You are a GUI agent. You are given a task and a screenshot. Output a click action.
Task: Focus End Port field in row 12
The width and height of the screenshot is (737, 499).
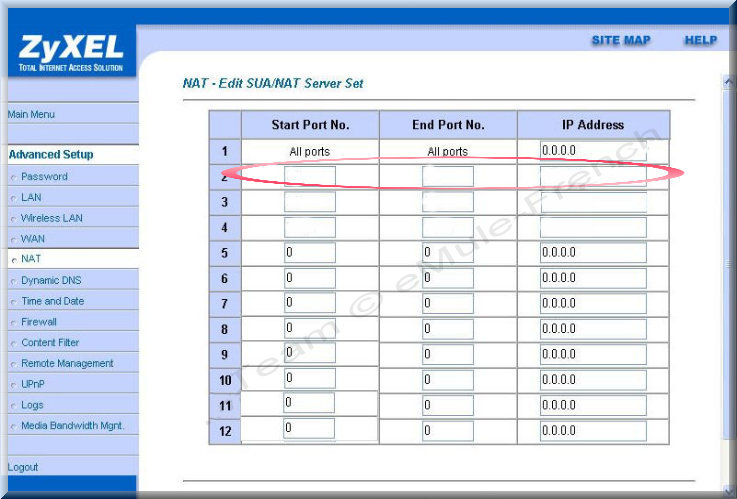(447, 431)
